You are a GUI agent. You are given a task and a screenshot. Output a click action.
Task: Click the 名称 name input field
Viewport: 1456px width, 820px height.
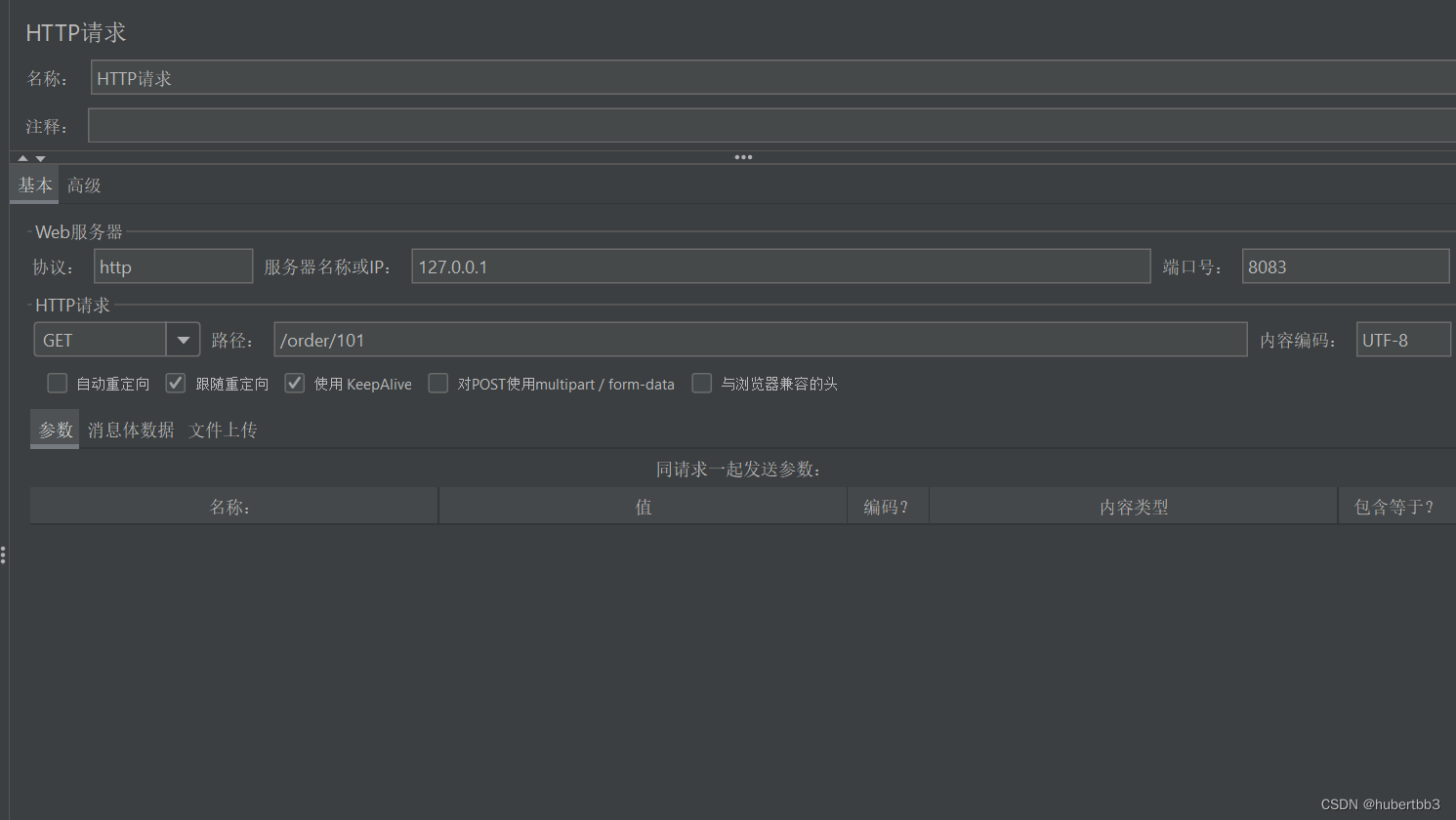pyautogui.click(x=772, y=78)
